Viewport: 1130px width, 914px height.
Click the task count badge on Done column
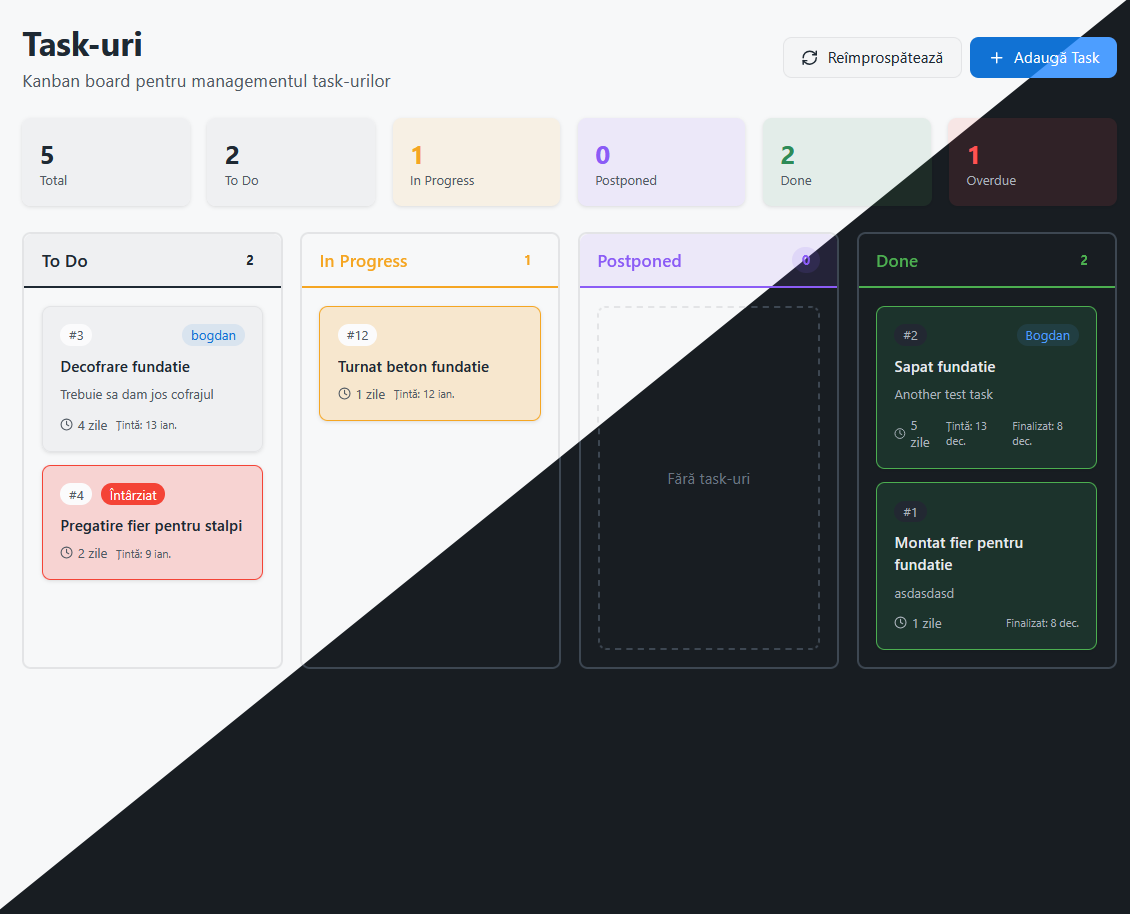[x=1083, y=259]
